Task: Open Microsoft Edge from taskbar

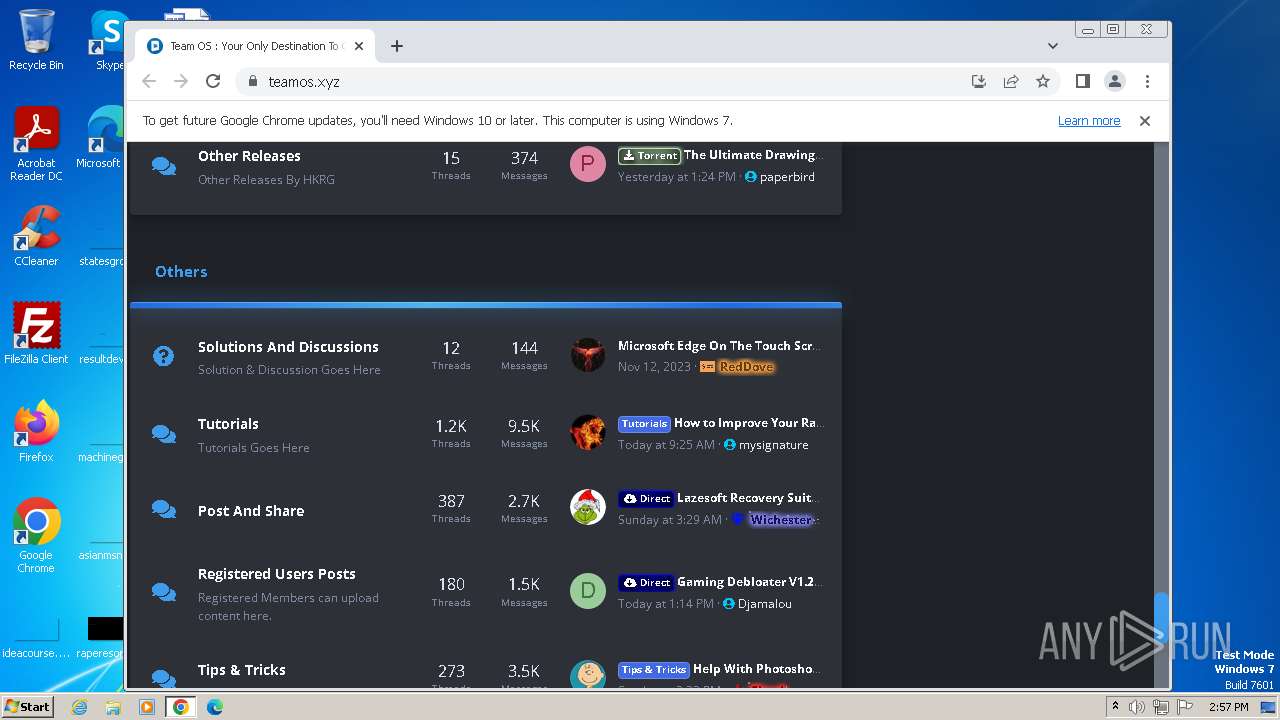Action: coord(215,707)
